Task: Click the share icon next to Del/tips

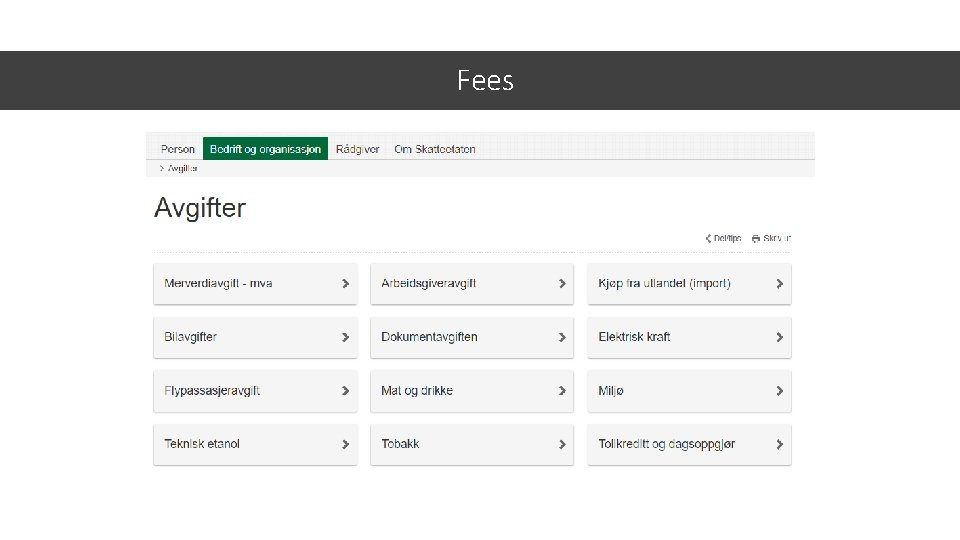Action: pos(708,239)
